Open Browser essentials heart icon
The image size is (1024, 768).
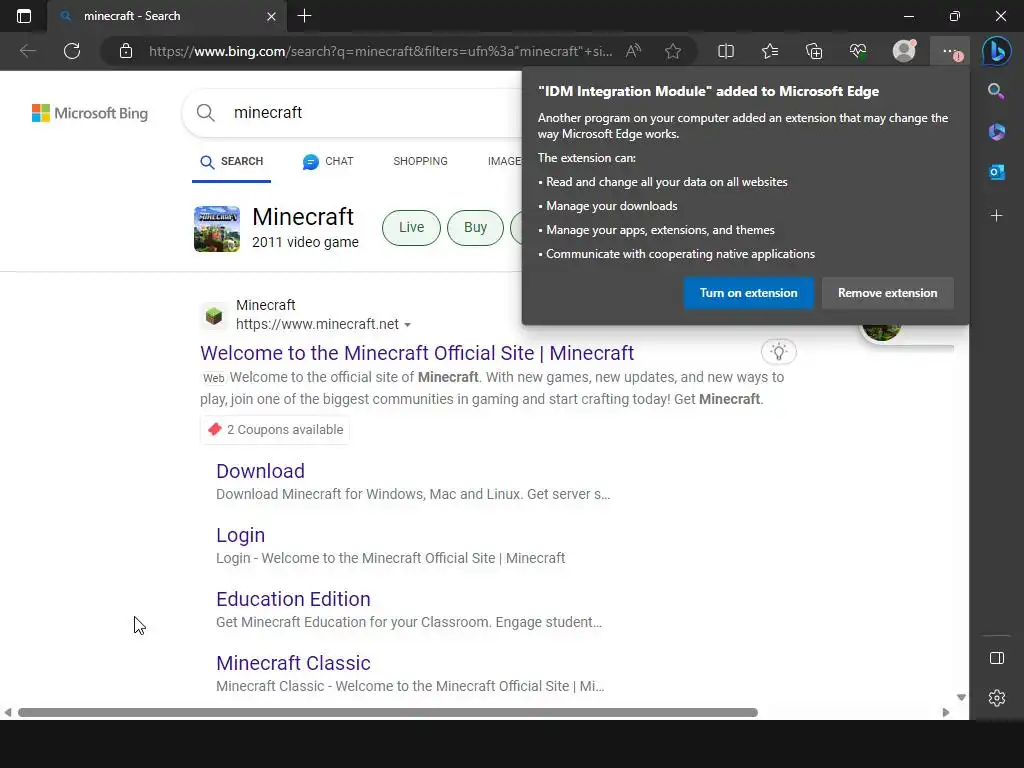858,51
